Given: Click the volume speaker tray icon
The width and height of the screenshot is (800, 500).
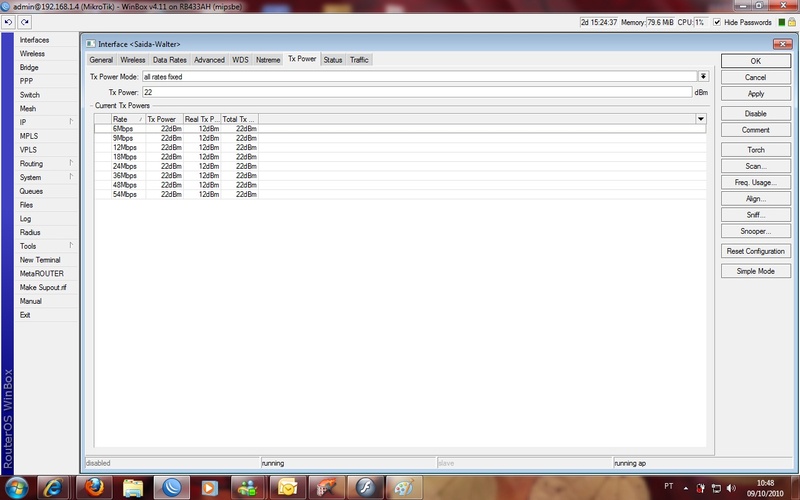Looking at the screenshot, I should [x=731, y=488].
